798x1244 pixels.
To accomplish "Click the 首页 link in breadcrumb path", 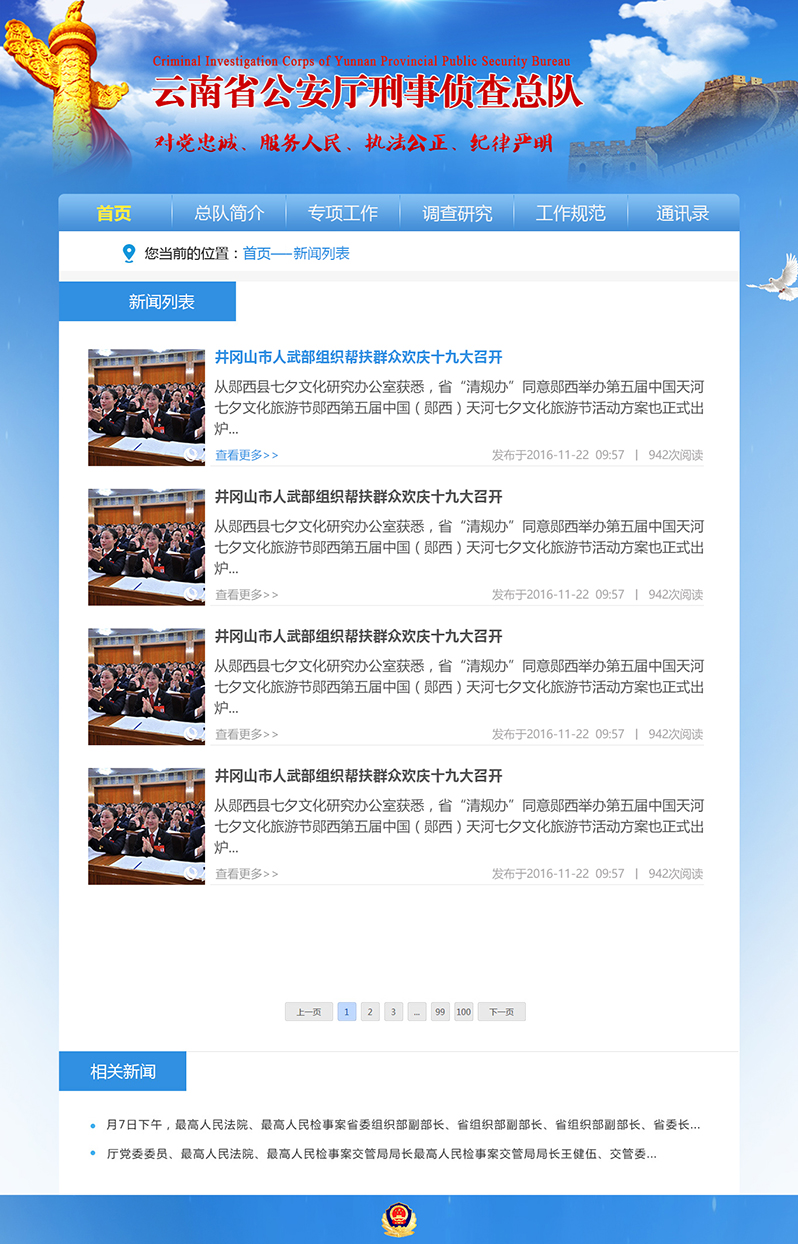I will pos(256,254).
